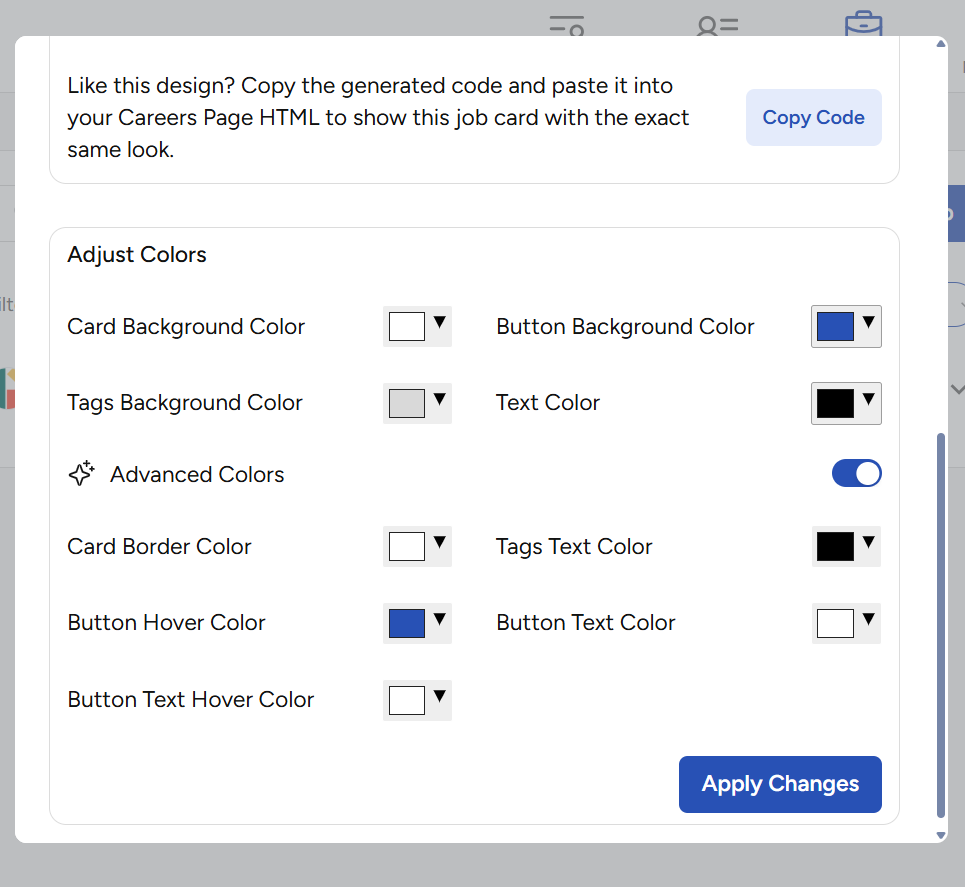This screenshot has width=965, height=887.
Task: Click the Button Text Hover Color swatch
Action: click(x=407, y=700)
